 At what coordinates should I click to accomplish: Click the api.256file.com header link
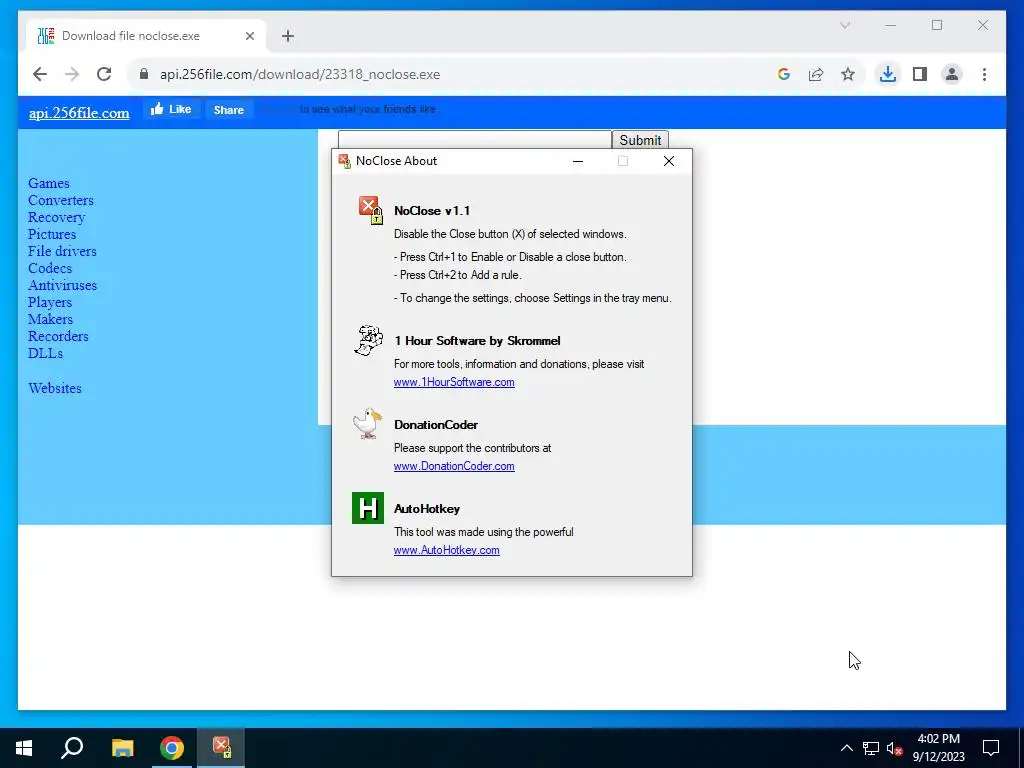coord(79,112)
